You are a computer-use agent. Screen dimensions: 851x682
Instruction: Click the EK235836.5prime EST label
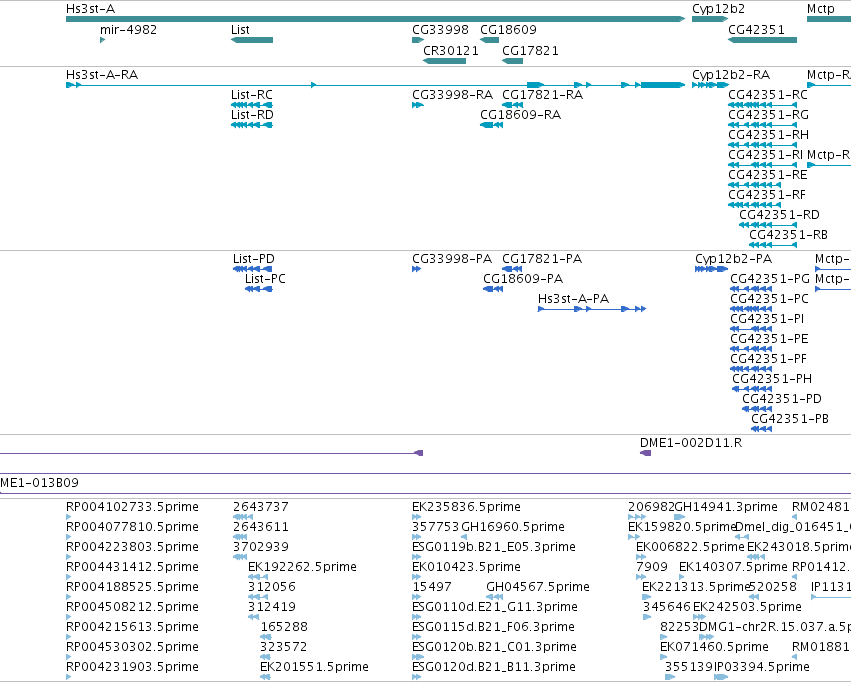point(466,508)
